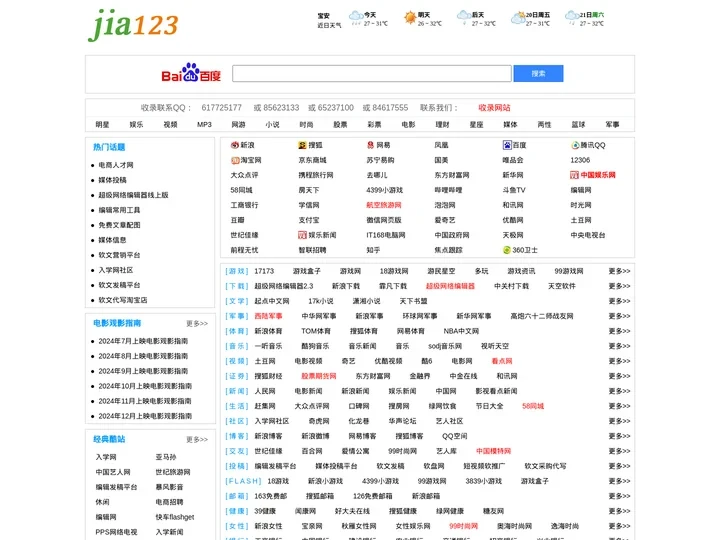This screenshot has width=720, height=540.
Task: Open the 新浪 (Sina) site icon link
Action: pyautogui.click(x=235, y=145)
